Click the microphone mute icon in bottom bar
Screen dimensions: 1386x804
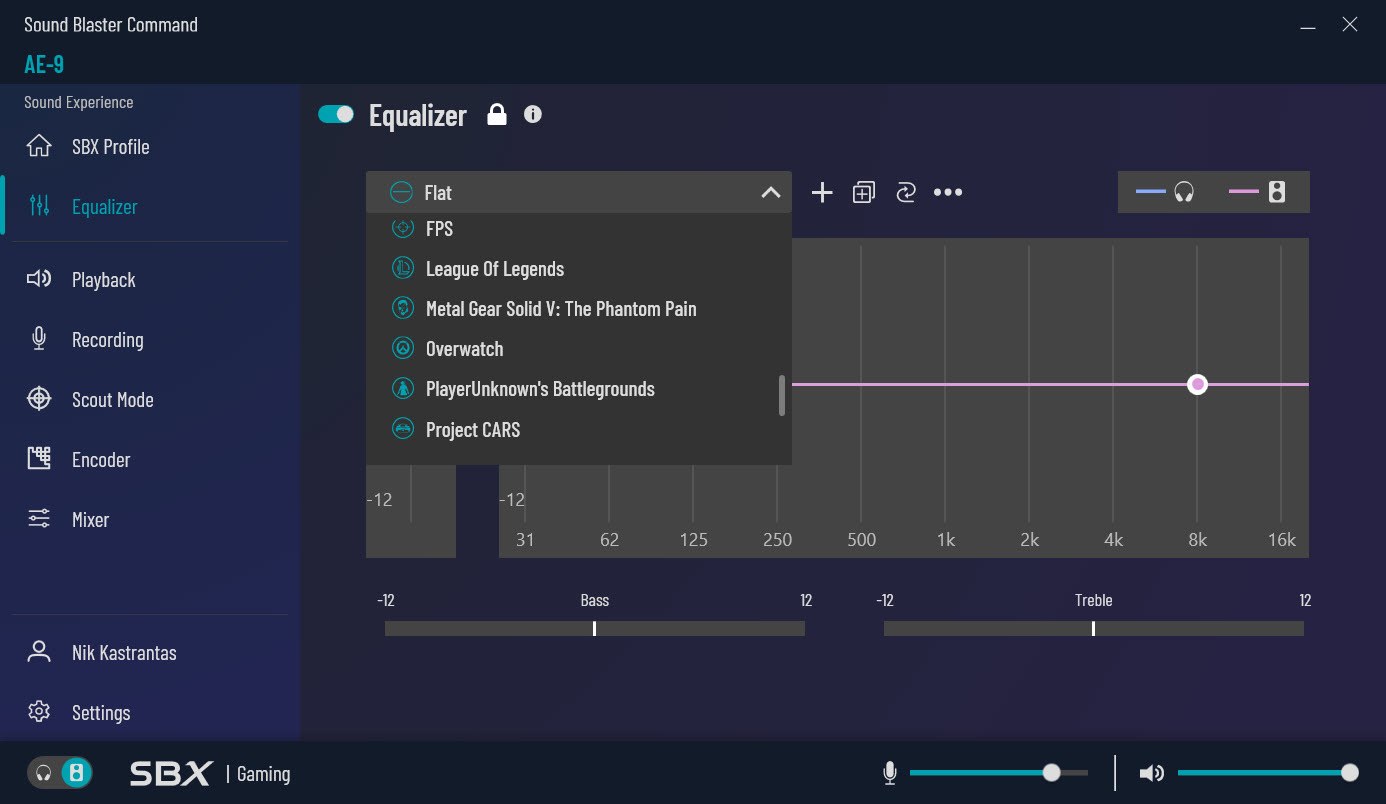(x=890, y=773)
